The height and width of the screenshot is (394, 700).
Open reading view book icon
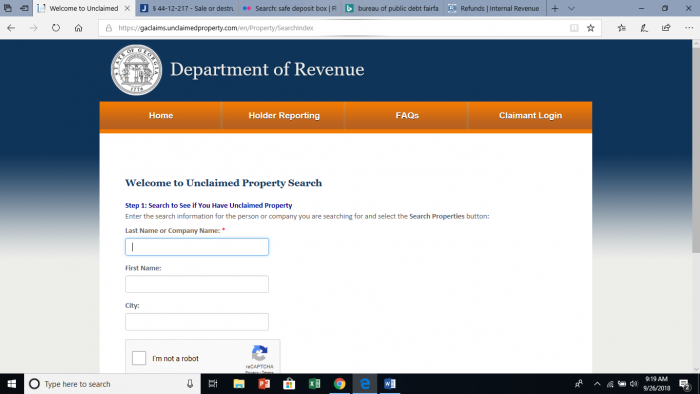point(574,28)
